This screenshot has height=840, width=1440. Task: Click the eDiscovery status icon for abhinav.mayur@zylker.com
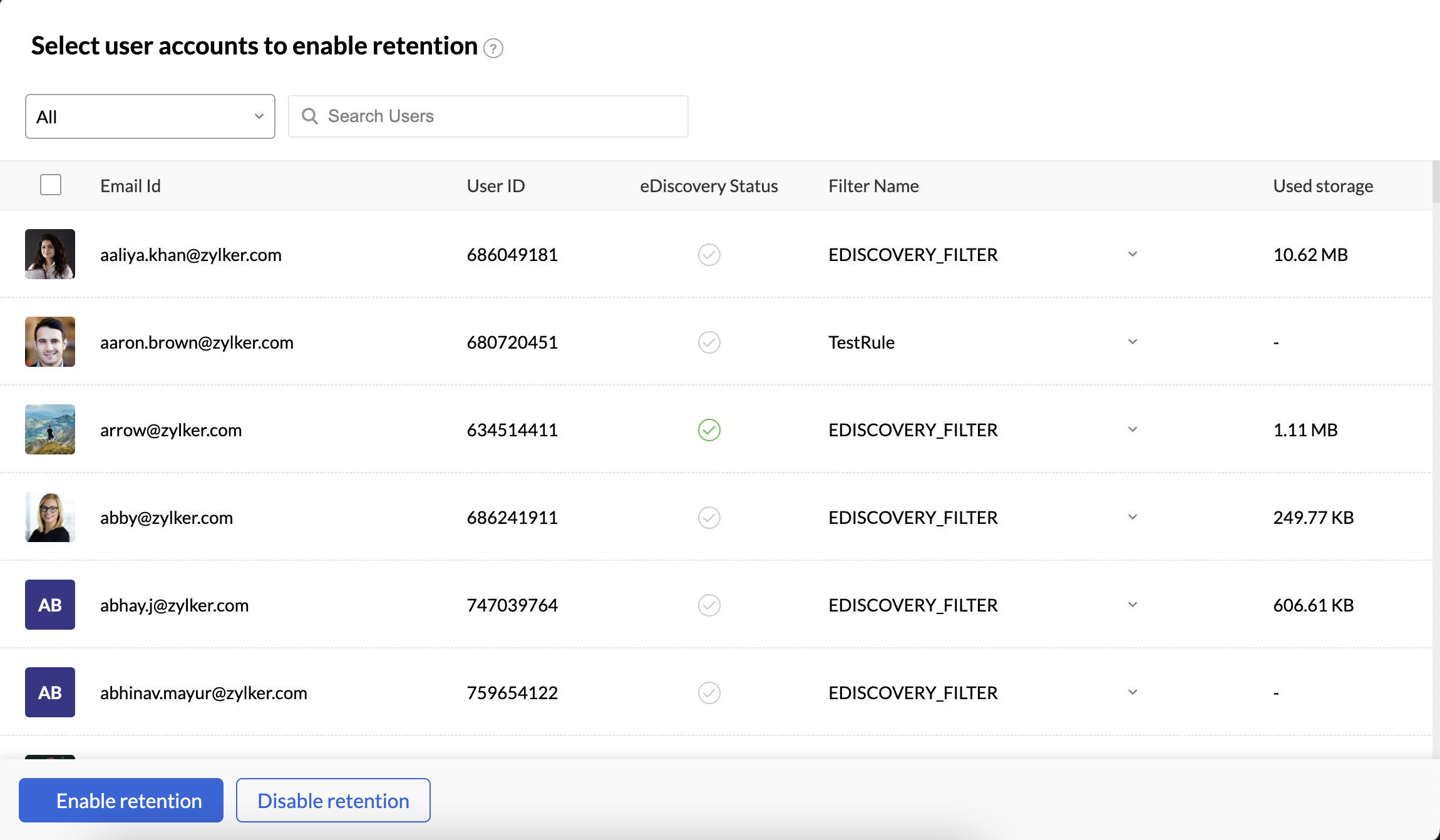coord(708,693)
